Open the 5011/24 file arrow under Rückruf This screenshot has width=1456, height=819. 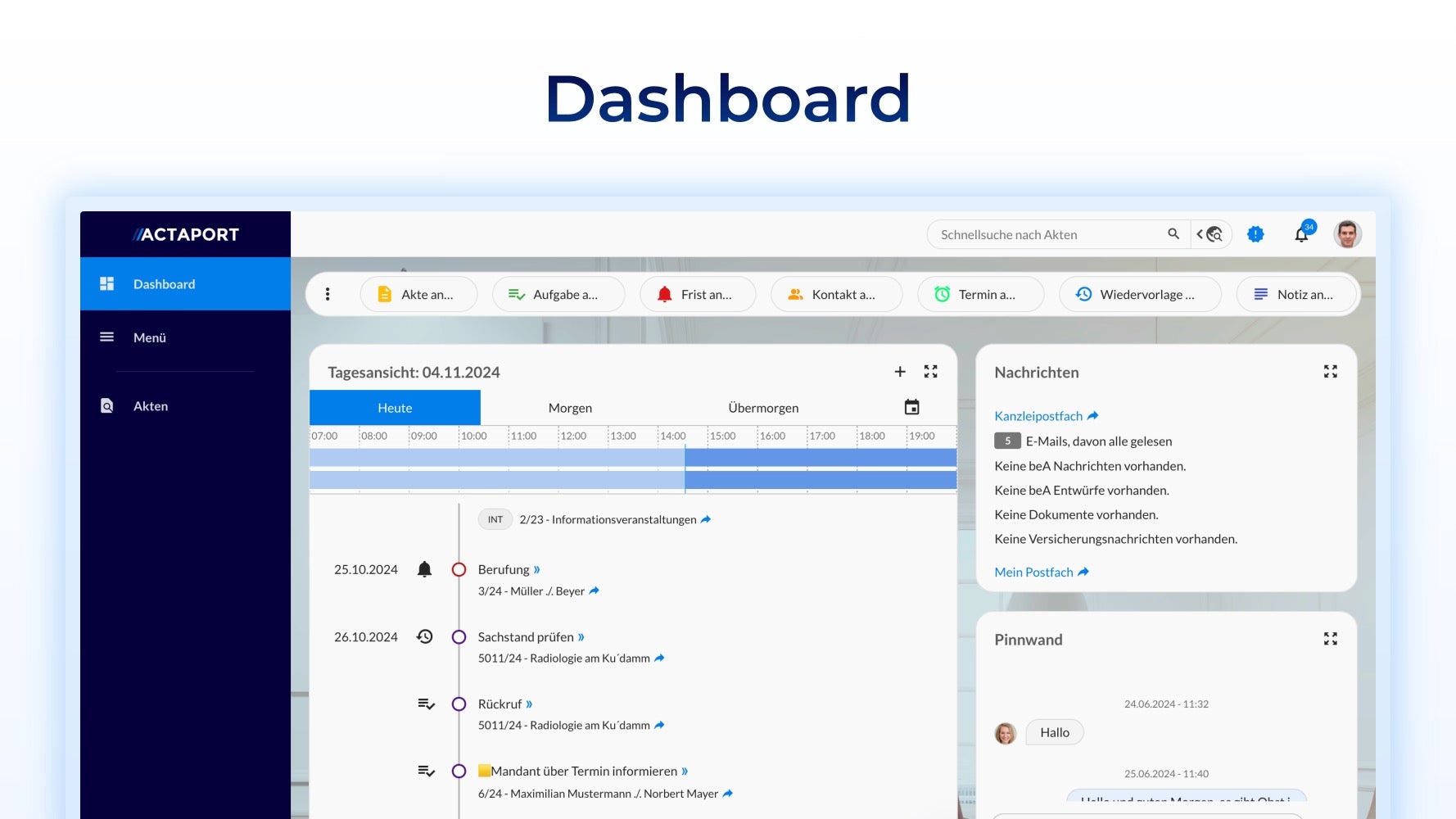tap(659, 725)
